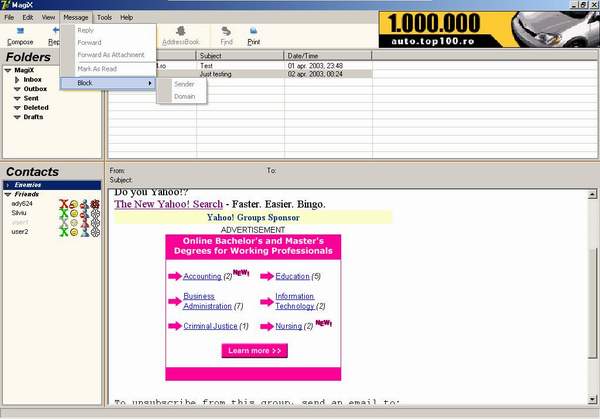The width and height of the screenshot is (600, 419).
Task: Click the yellow smiley icon beside user2
Action: tap(74, 232)
